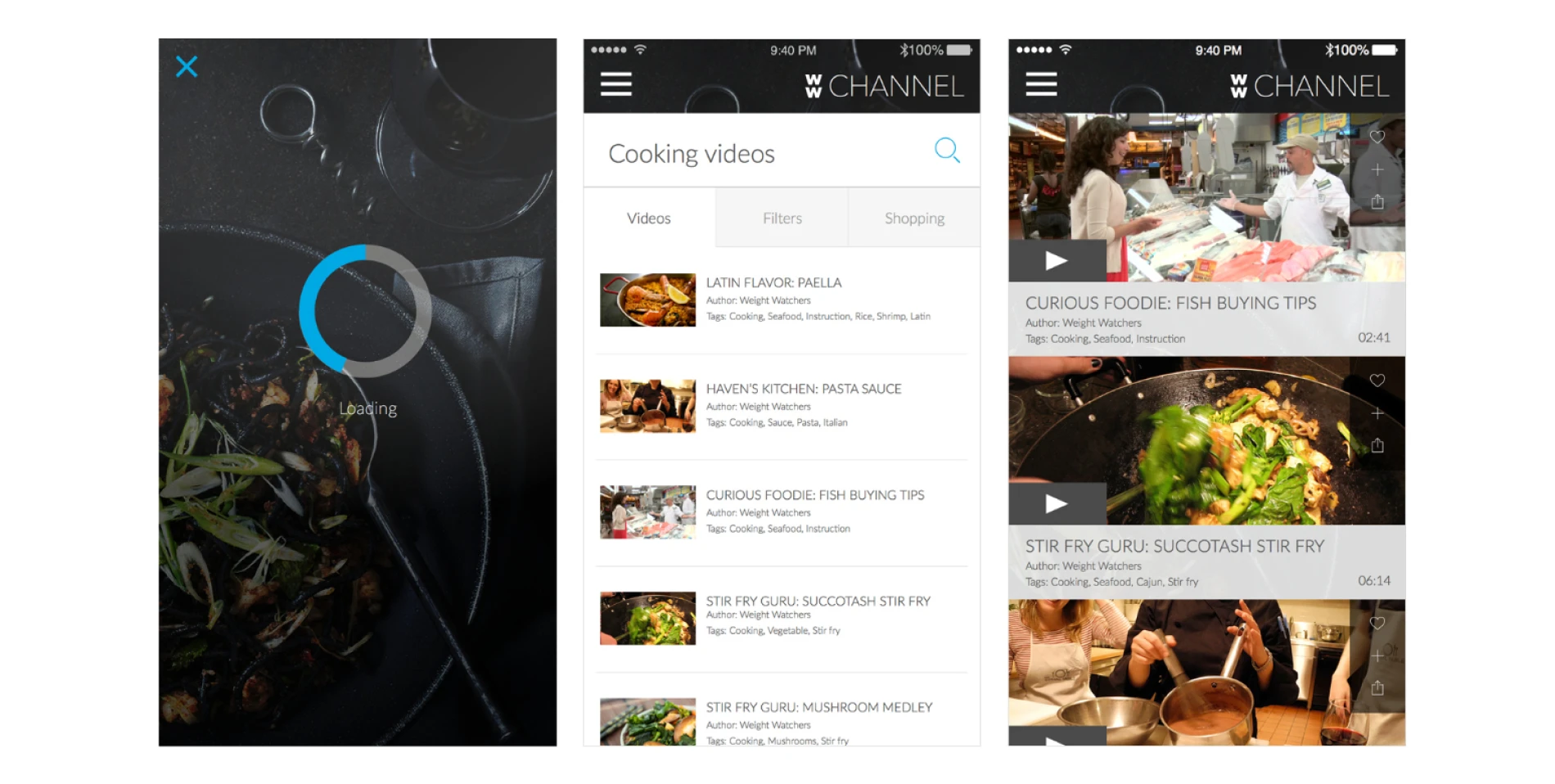Viewport: 1555px width, 784px height.
Task: Select the "STIR FRY GURU: MUSHROOM MEDLEY" title
Action: point(819,707)
